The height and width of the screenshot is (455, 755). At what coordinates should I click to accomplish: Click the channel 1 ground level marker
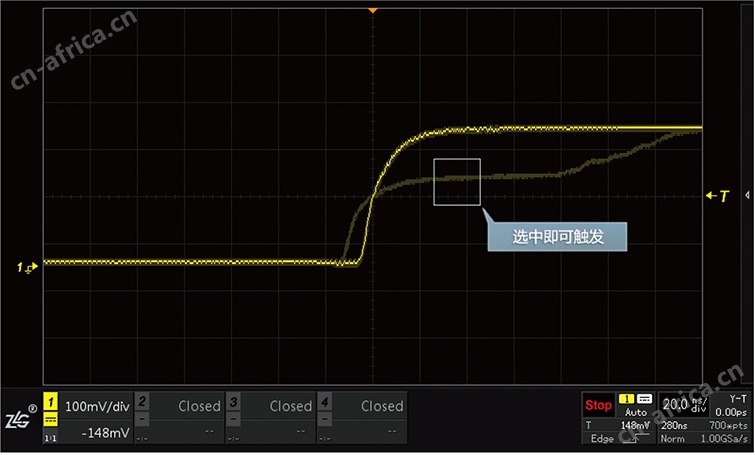[x=27, y=267]
